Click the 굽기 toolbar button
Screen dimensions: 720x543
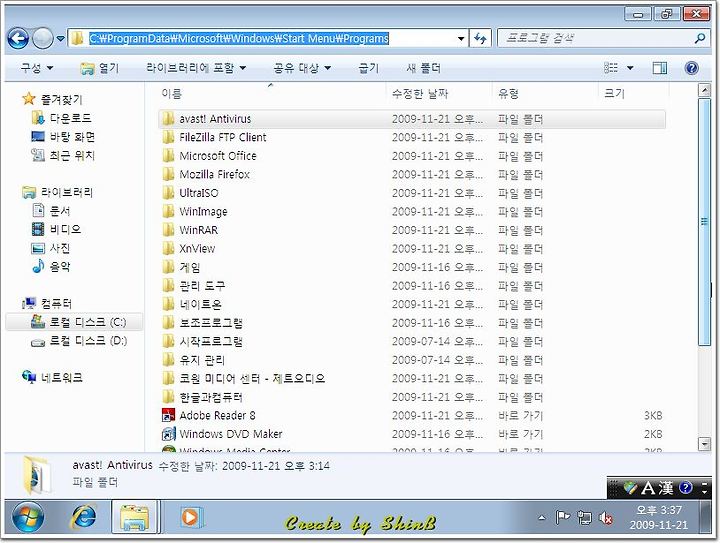point(368,68)
